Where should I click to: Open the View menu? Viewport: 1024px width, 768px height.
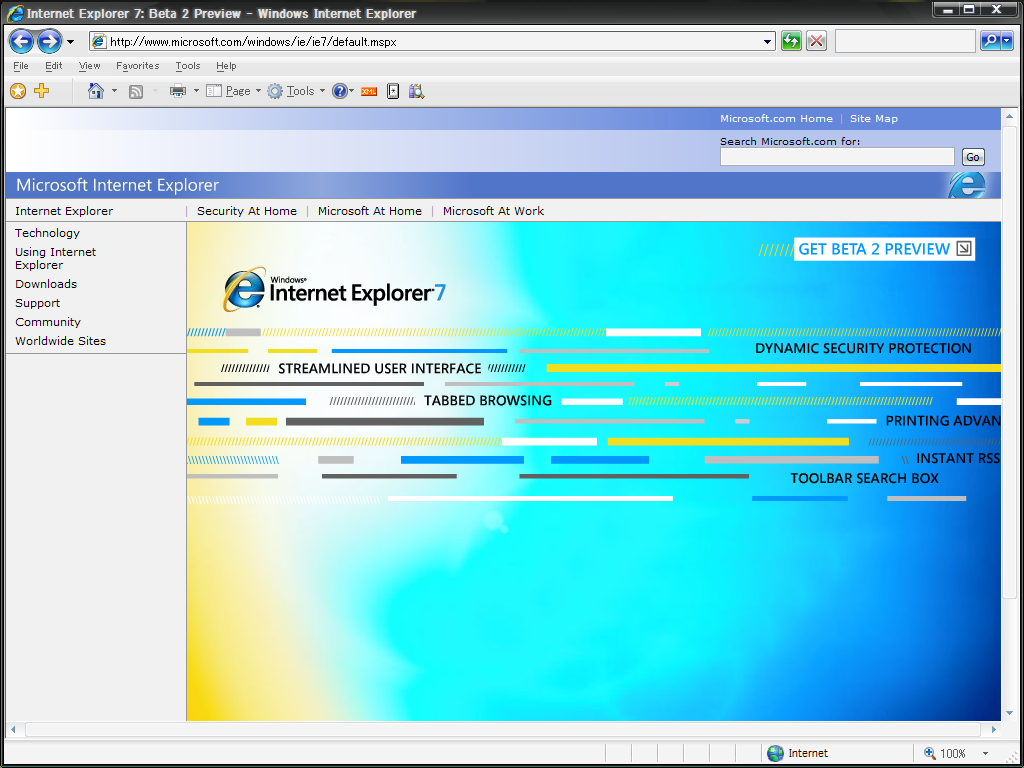[x=89, y=66]
